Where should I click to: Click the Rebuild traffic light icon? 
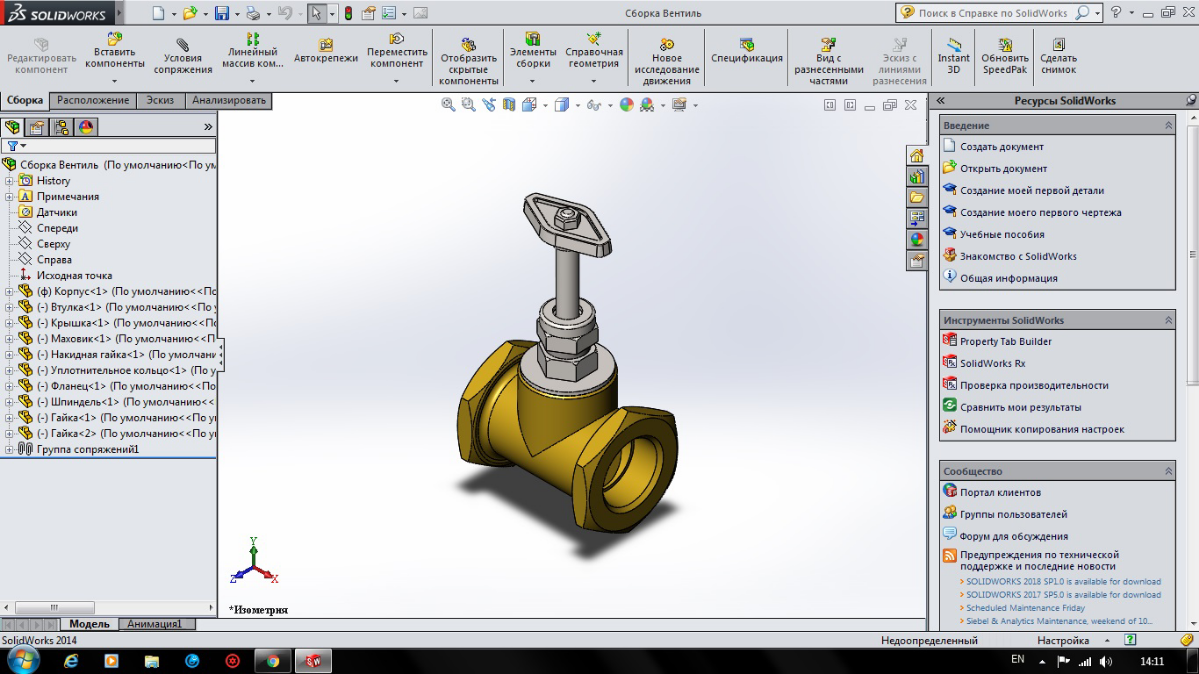(x=348, y=14)
